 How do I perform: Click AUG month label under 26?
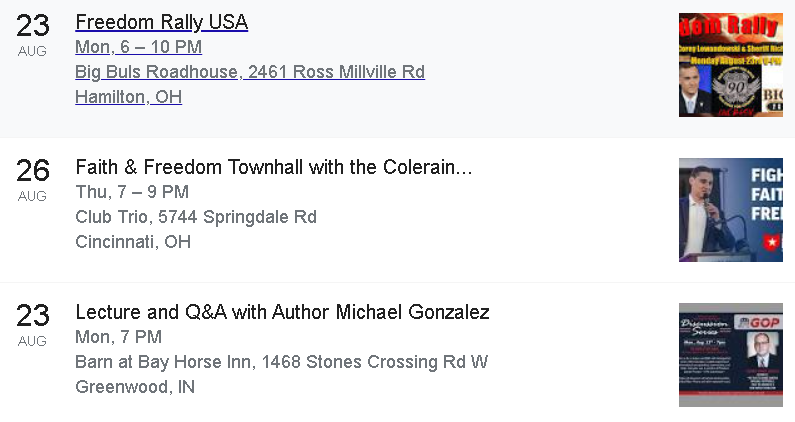coord(32,196)
